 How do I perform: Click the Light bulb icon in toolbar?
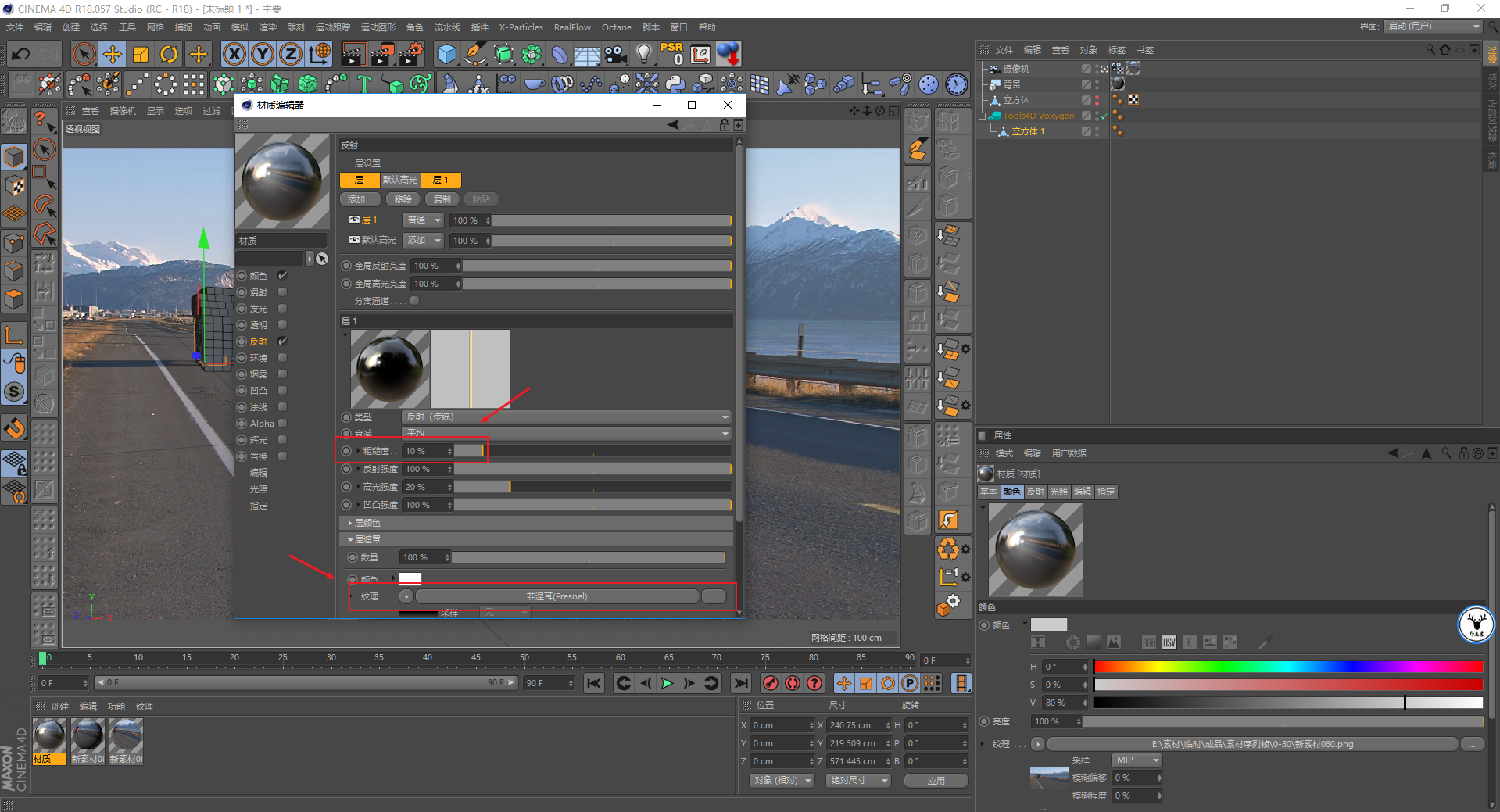(x=643, y=54)
